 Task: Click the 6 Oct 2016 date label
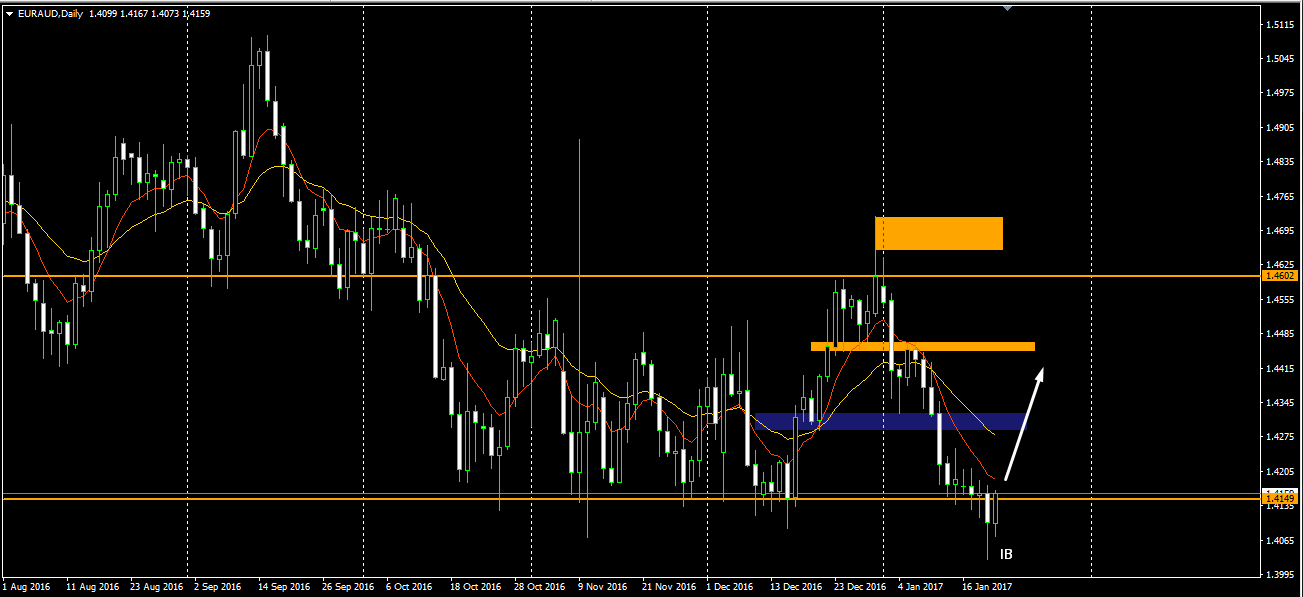point(410,587)
